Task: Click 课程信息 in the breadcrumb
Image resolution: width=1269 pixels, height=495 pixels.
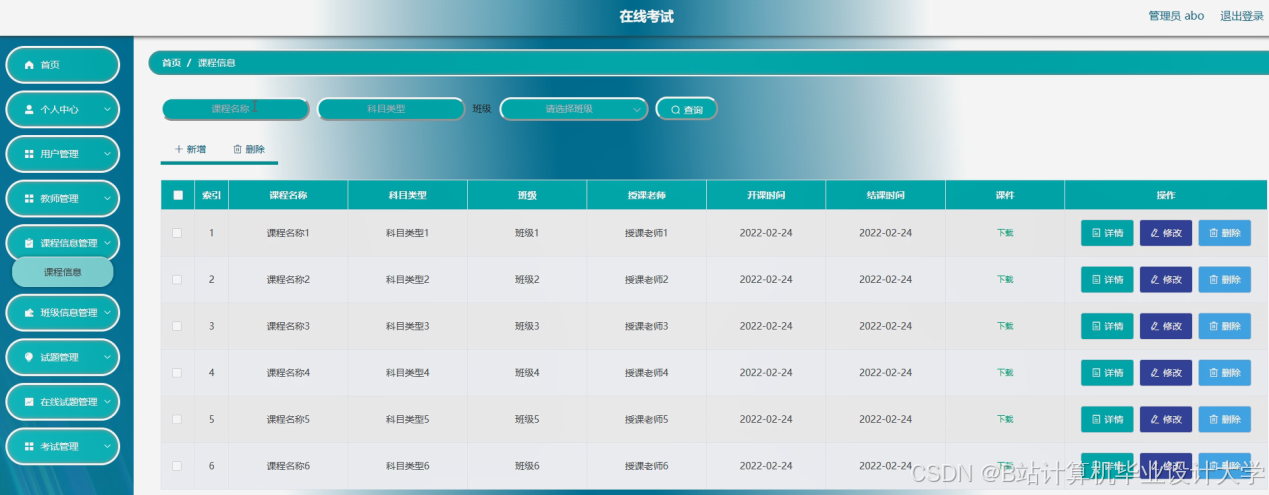Action: pos(217,63)
